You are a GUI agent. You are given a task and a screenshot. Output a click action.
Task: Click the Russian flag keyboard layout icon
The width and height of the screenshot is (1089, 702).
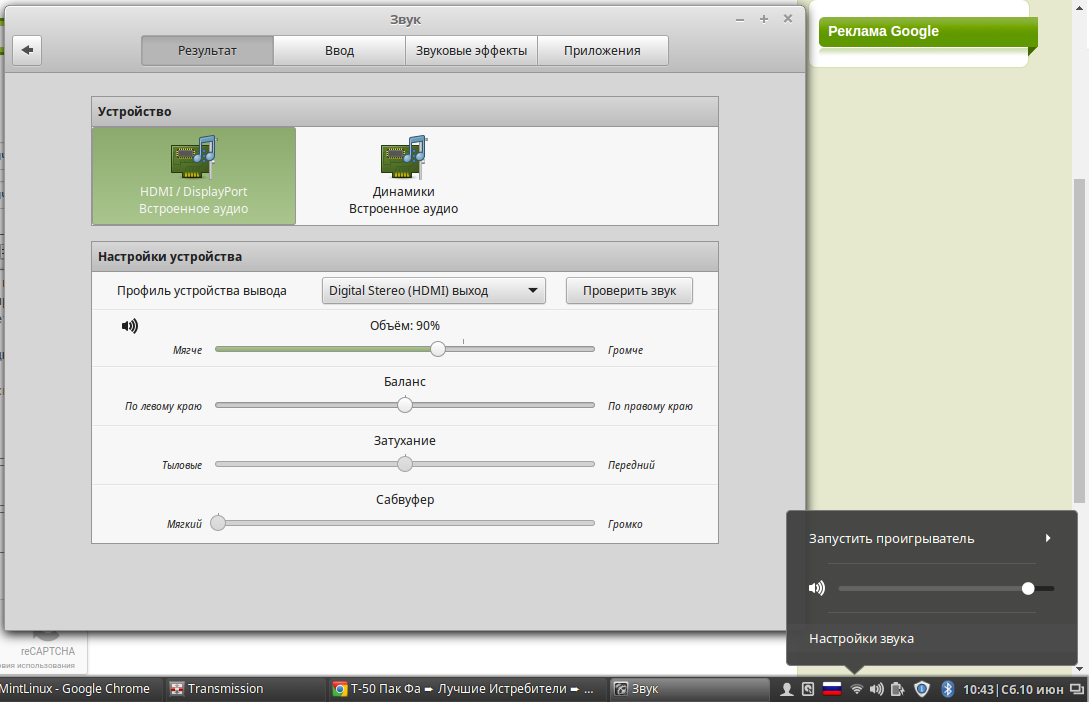(x=831, y=689)
